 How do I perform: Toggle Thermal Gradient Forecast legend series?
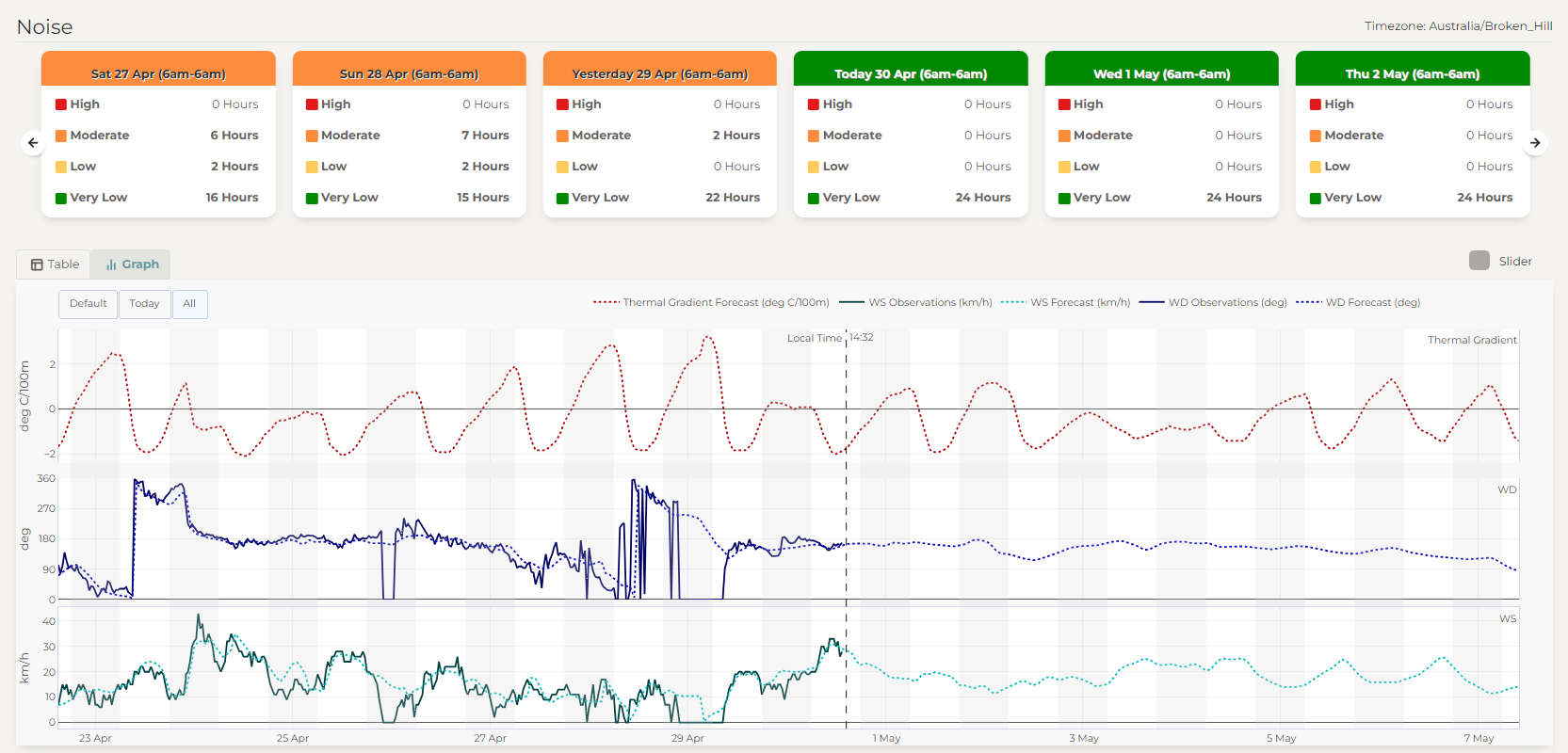(x=711, y=302)
